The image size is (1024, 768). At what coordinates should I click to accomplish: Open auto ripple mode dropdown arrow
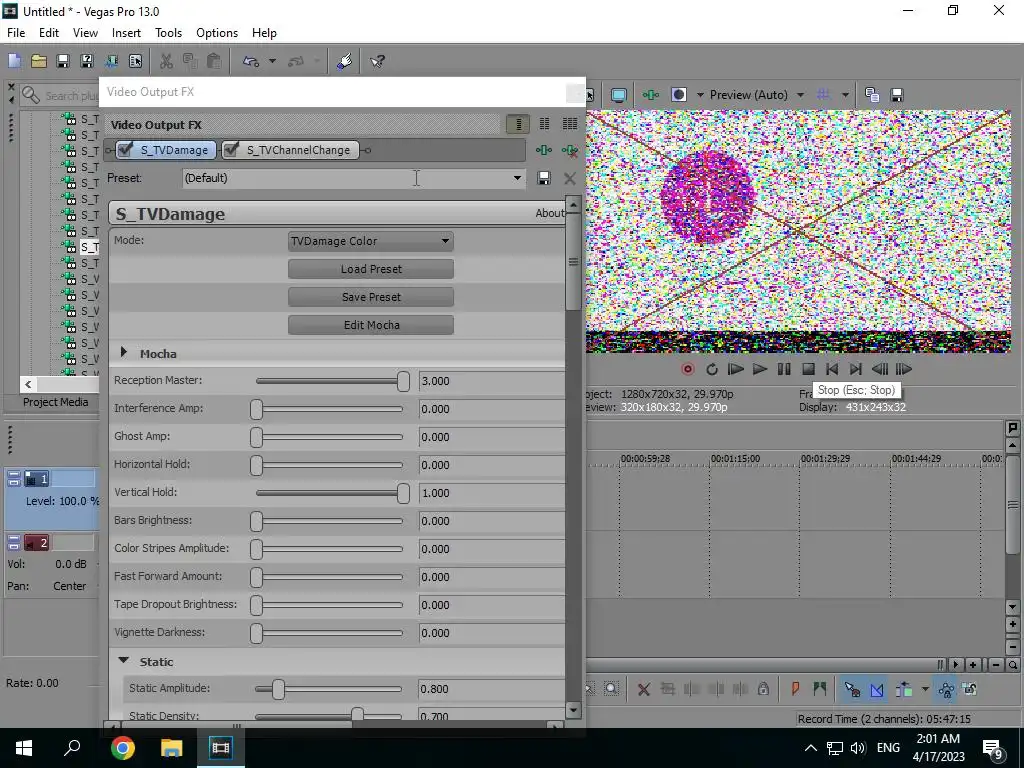pyautogui.click(x=925, y=689)
